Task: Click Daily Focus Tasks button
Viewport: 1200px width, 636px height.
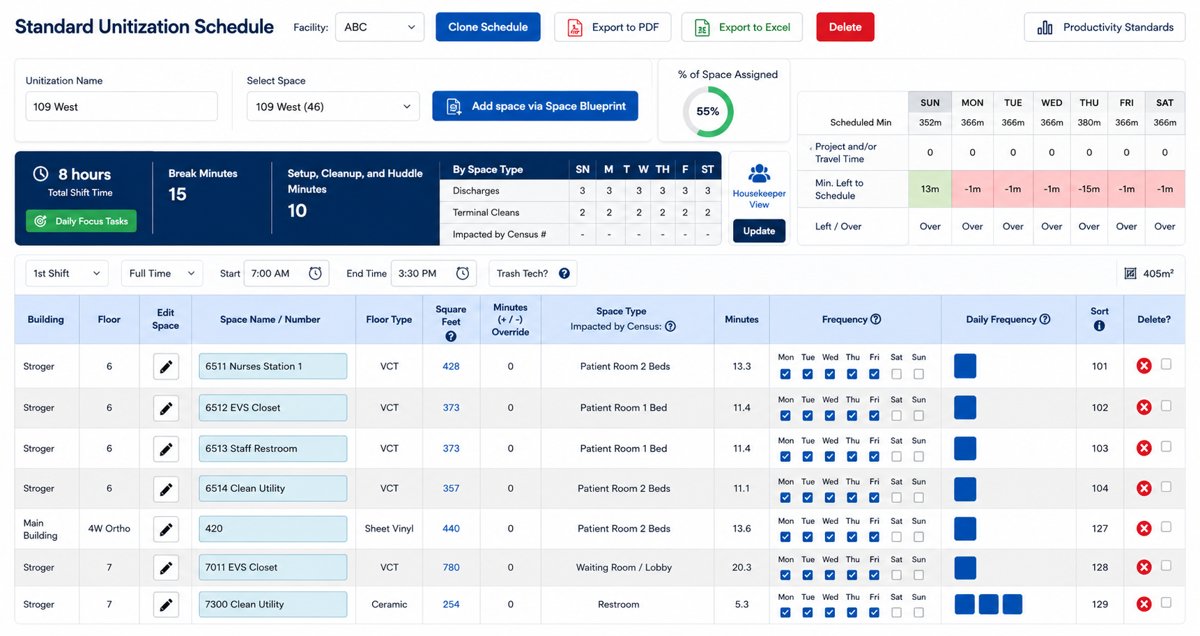Action: coord(81,221)
